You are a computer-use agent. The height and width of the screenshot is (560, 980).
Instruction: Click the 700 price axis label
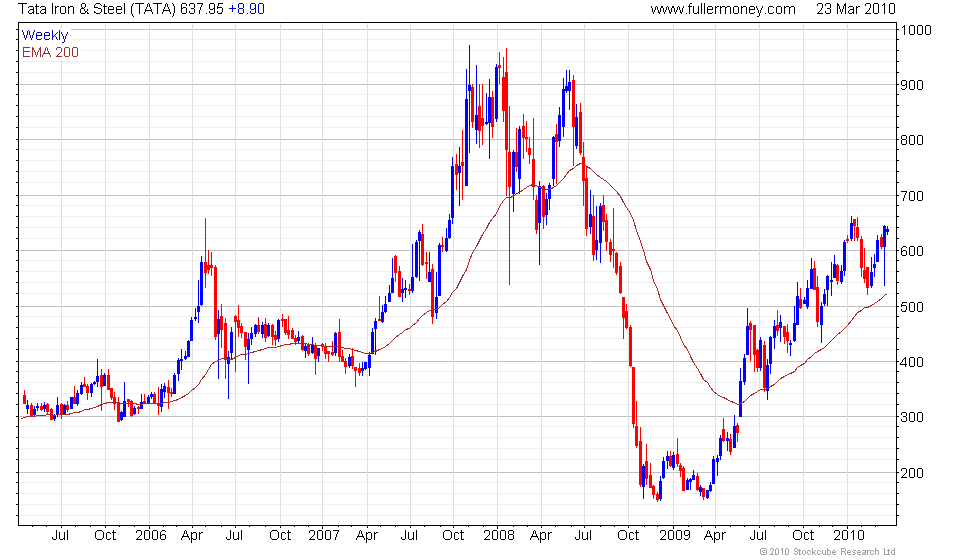click(912, 196)
